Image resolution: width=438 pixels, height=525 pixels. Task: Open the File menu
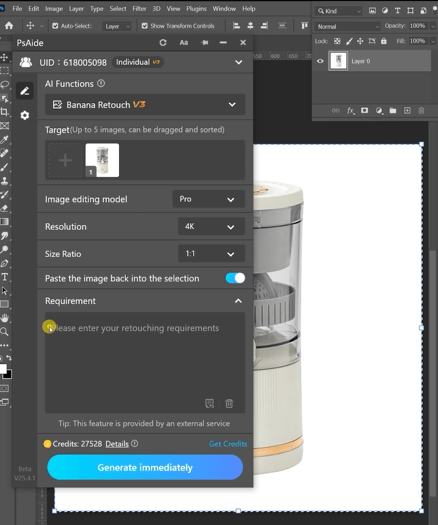click(x=17, y=9)
